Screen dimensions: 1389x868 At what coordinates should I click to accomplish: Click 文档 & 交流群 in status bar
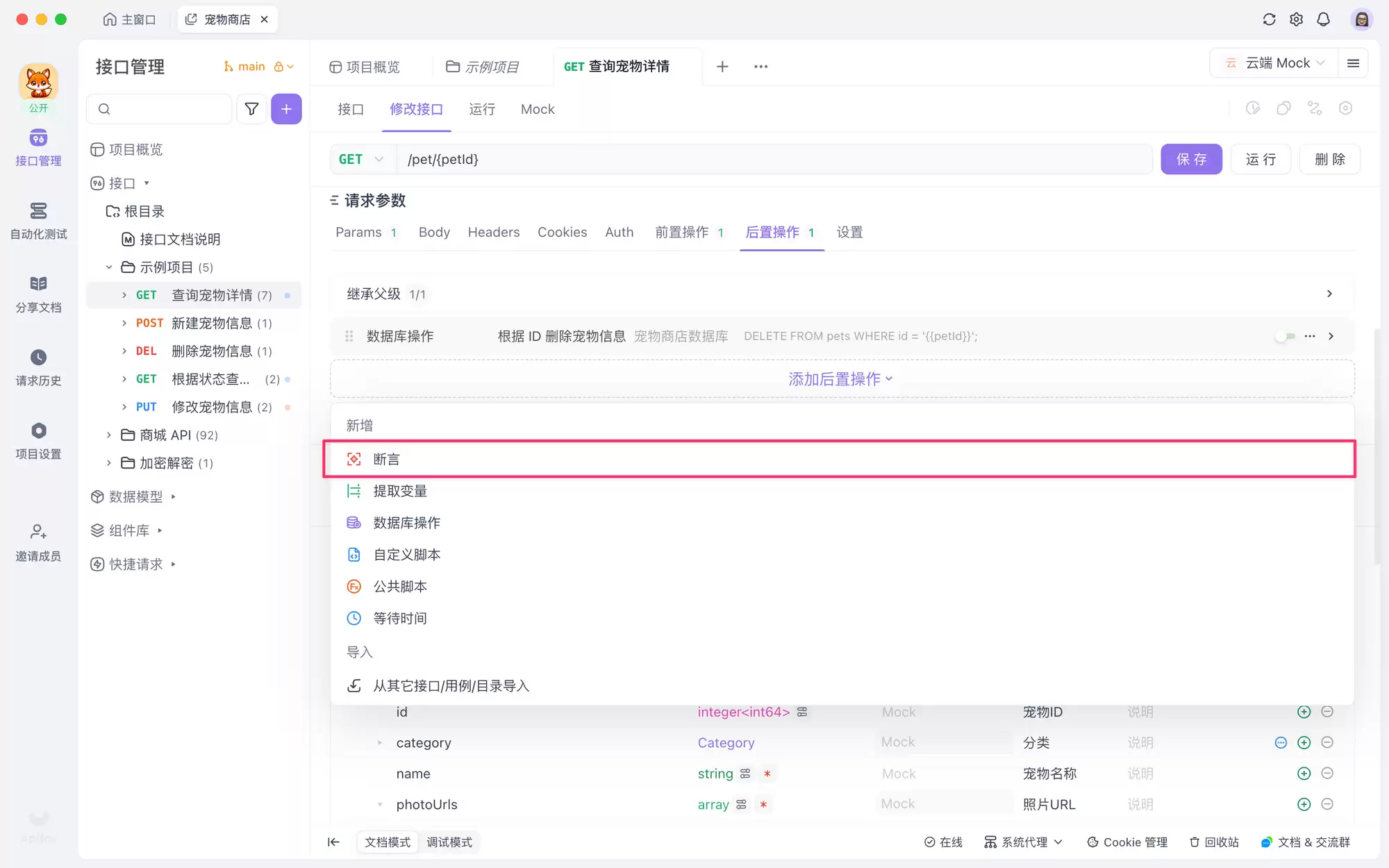(1306, 842)
